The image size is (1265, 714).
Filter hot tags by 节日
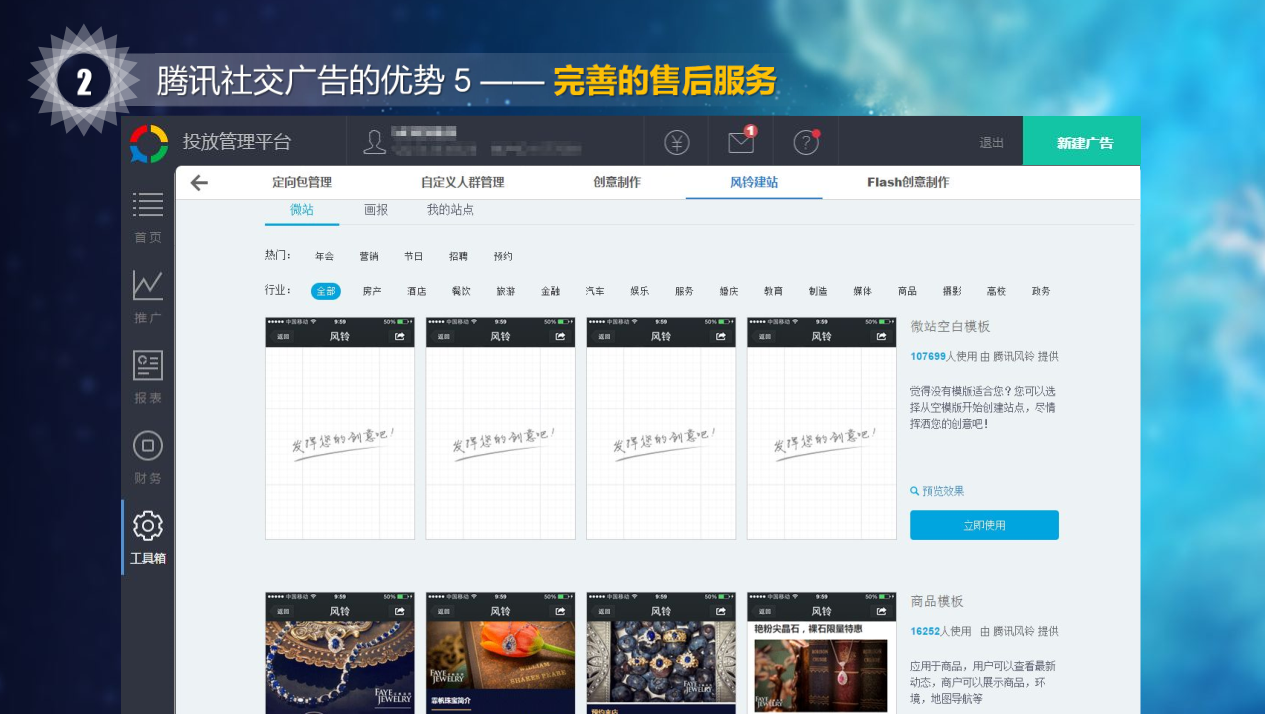point(414,257)
